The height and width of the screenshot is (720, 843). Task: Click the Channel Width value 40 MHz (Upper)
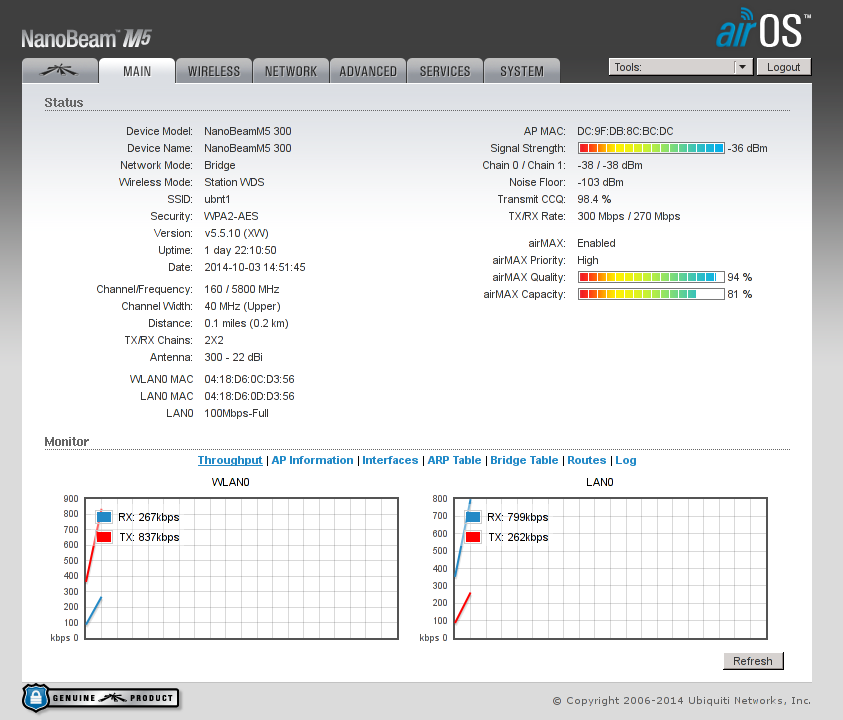point(242,306)
